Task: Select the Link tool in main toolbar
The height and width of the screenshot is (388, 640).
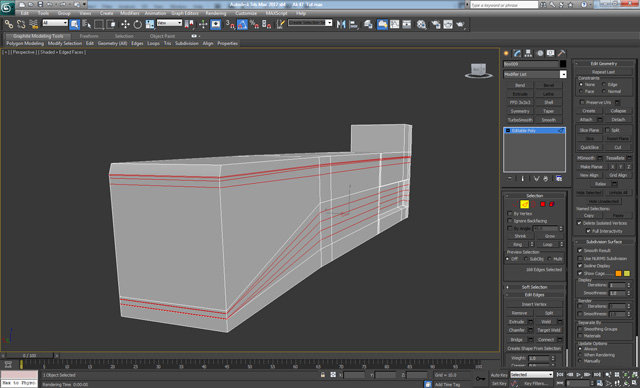Action: (x=8, y=24)
